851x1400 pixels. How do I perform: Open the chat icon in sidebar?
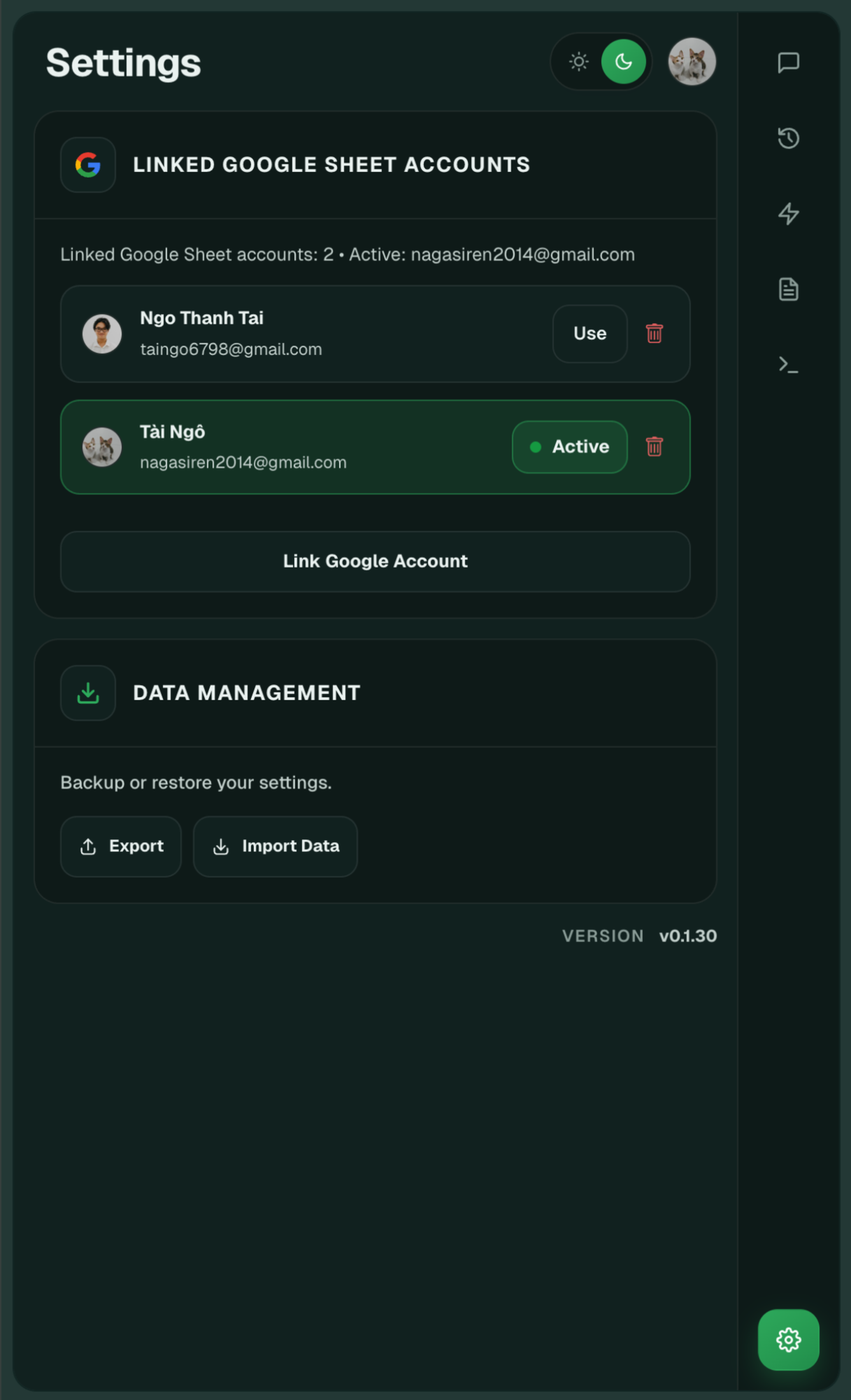788,62
